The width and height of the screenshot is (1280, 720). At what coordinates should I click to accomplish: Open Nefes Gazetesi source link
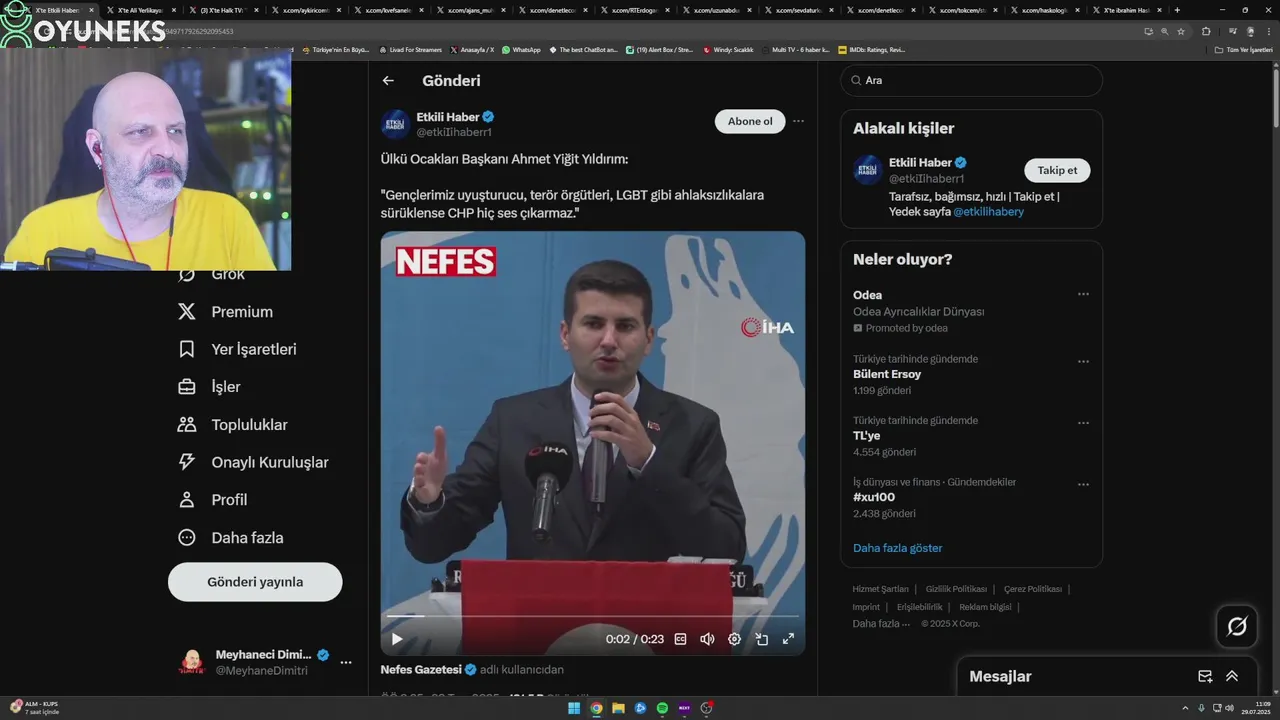point(421,670)
